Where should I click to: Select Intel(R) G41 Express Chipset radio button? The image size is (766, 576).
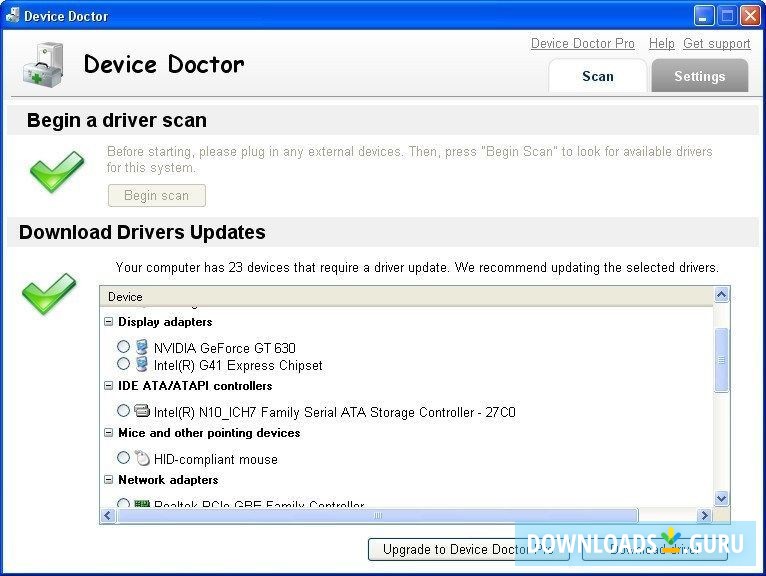click(x=123, y=363)
